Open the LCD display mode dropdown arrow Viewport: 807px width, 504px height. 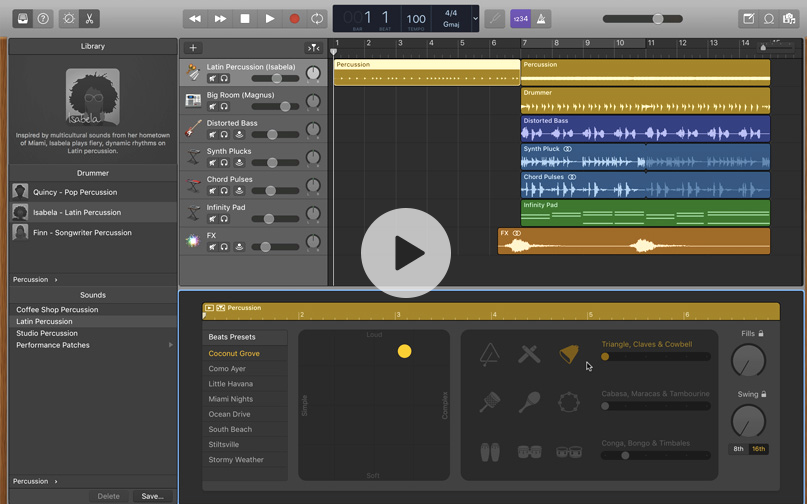[475, 19]
